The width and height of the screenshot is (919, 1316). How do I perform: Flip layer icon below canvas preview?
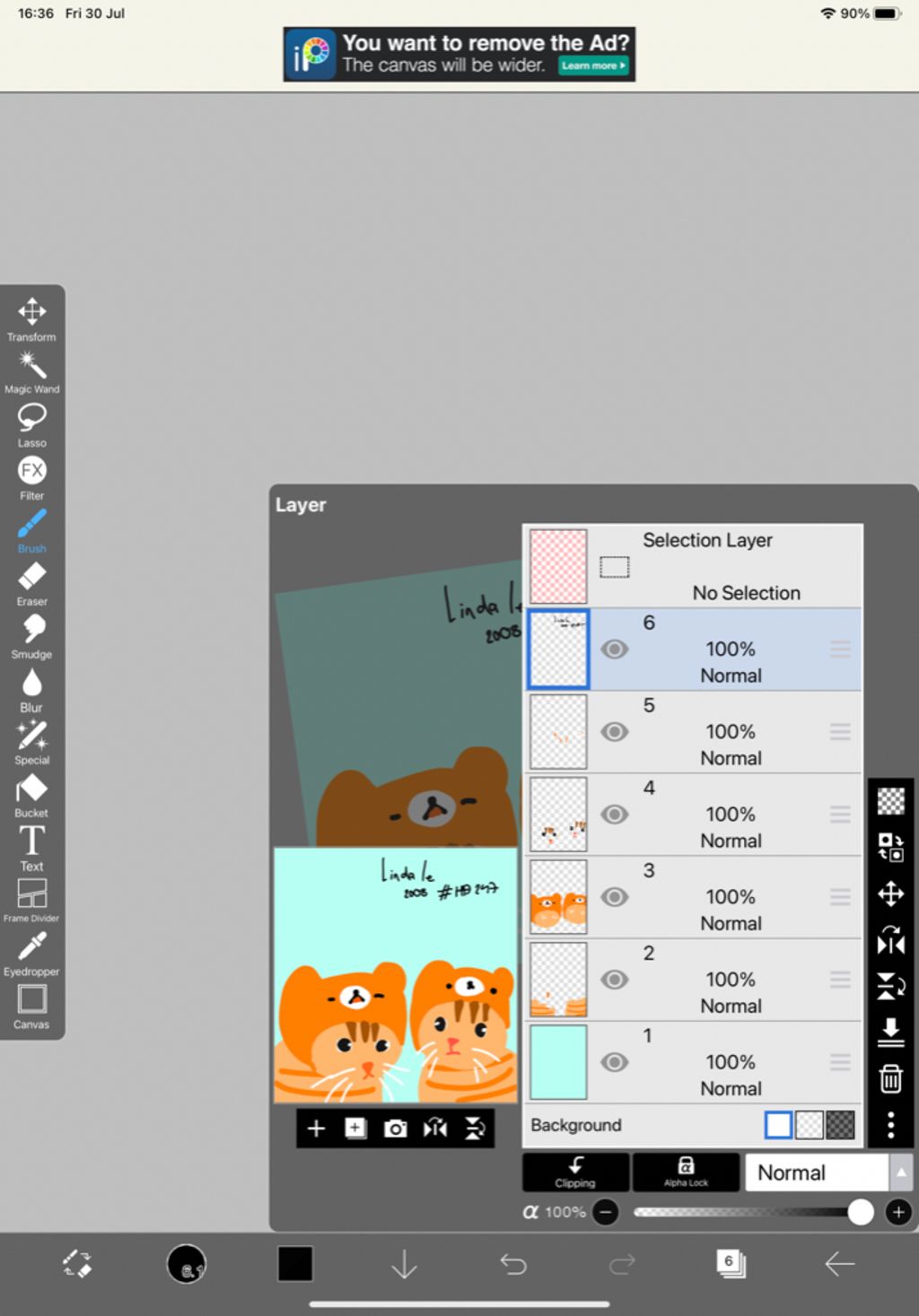pos(435,1128)
